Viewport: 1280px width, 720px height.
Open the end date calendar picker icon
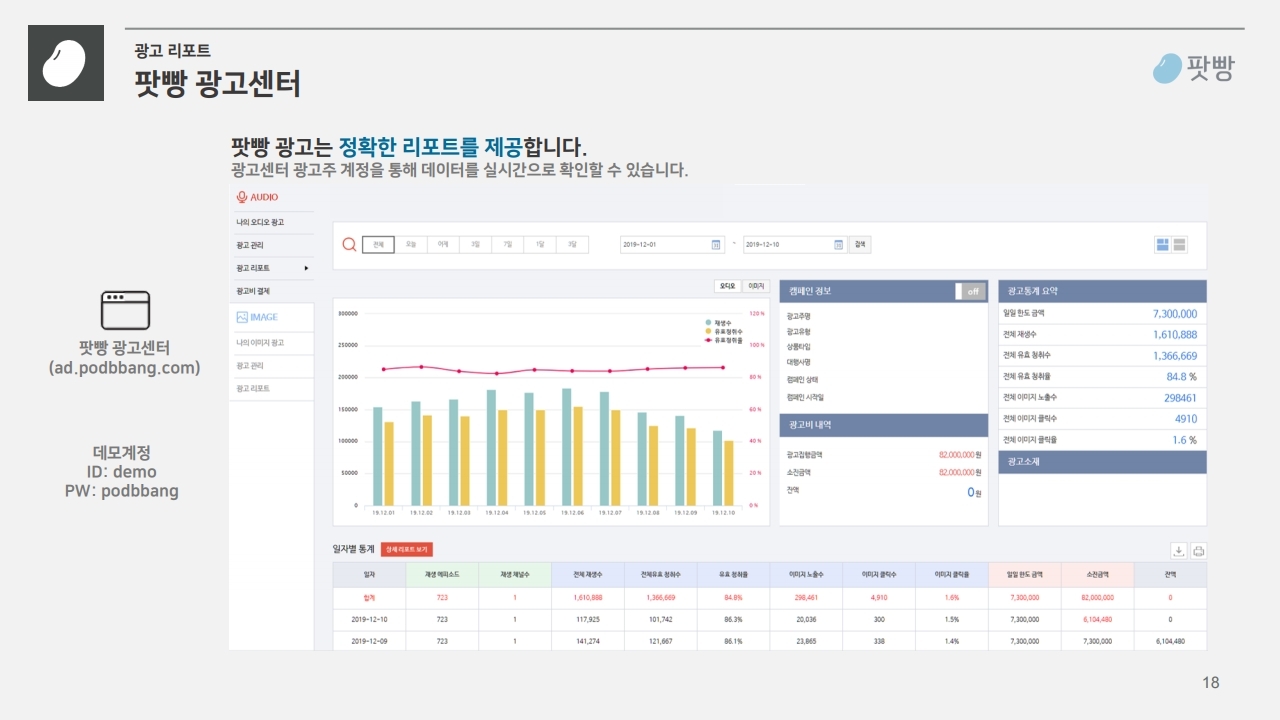tap(839, 244)
